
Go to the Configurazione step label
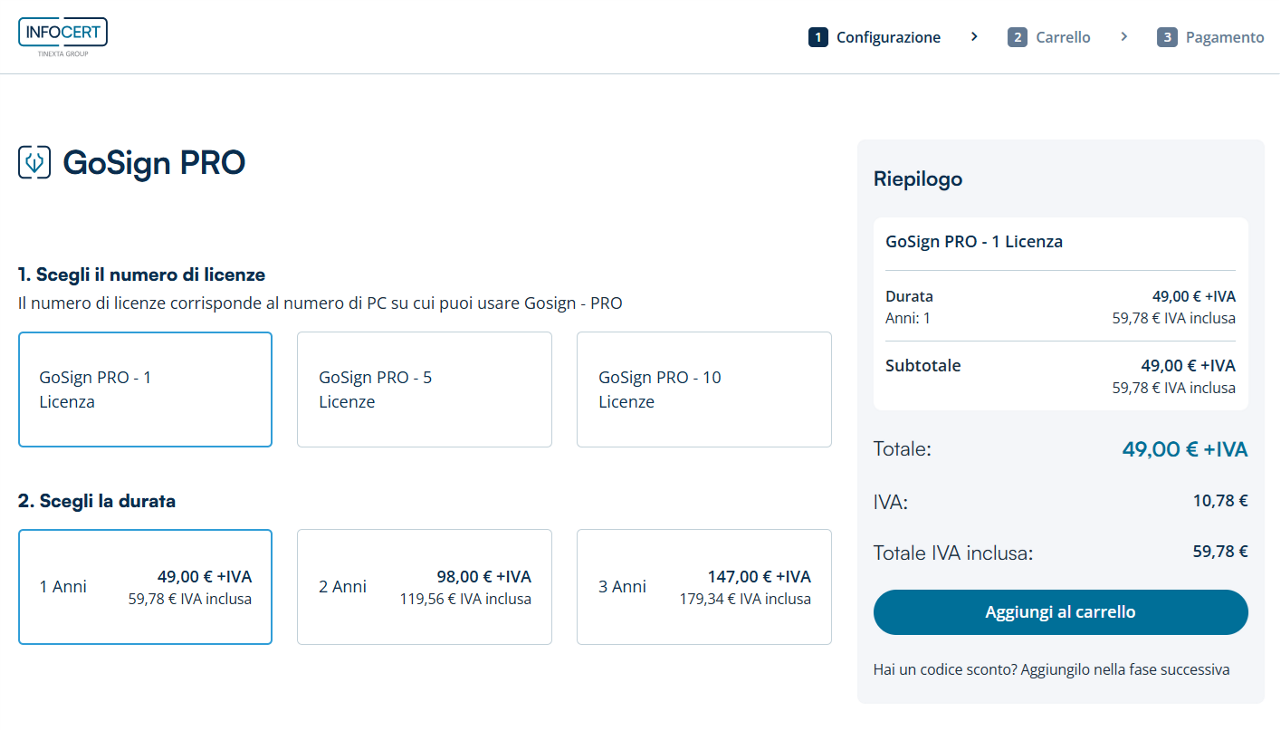pos(888,37)
